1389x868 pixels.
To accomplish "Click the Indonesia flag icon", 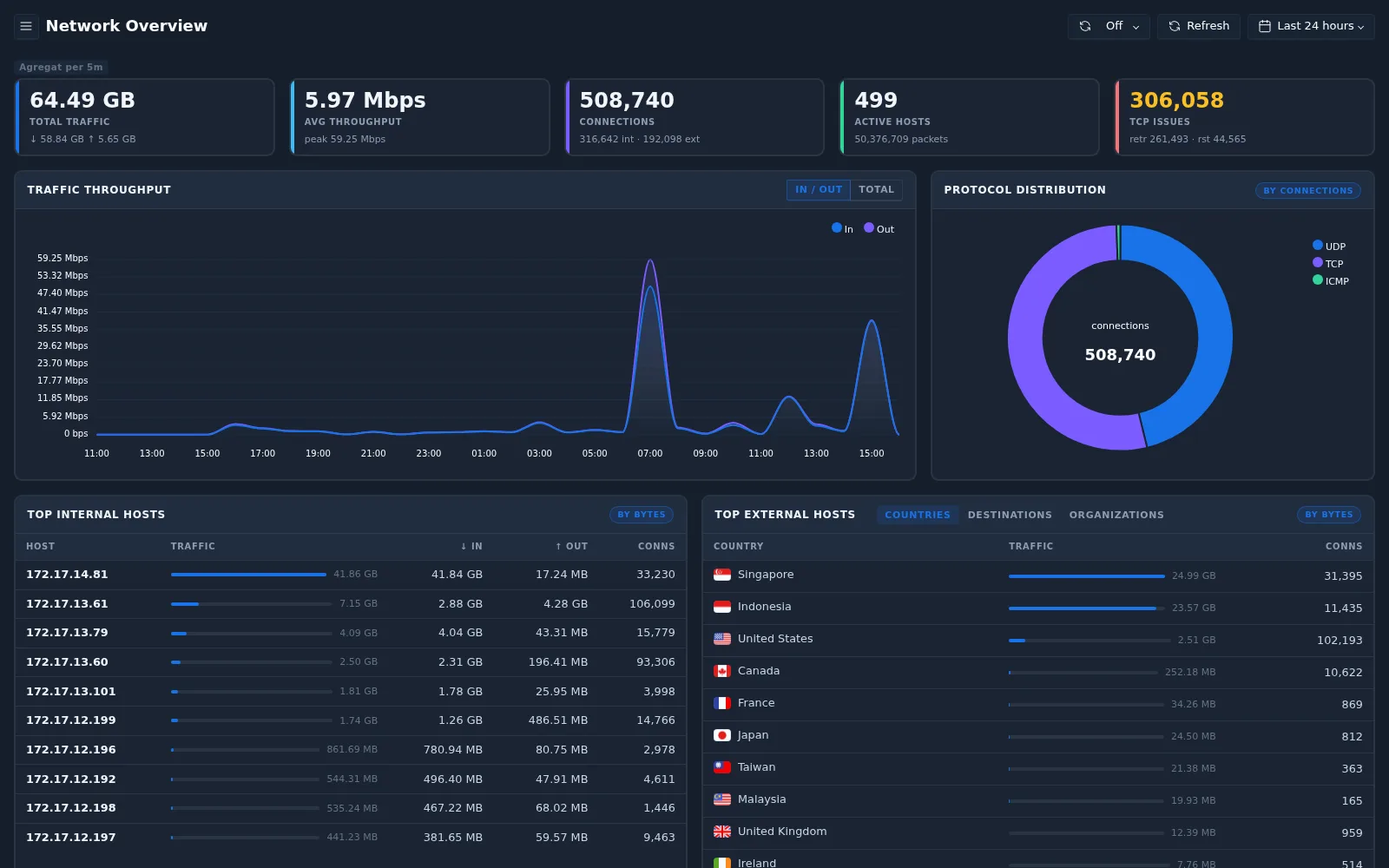I will 722,607.
